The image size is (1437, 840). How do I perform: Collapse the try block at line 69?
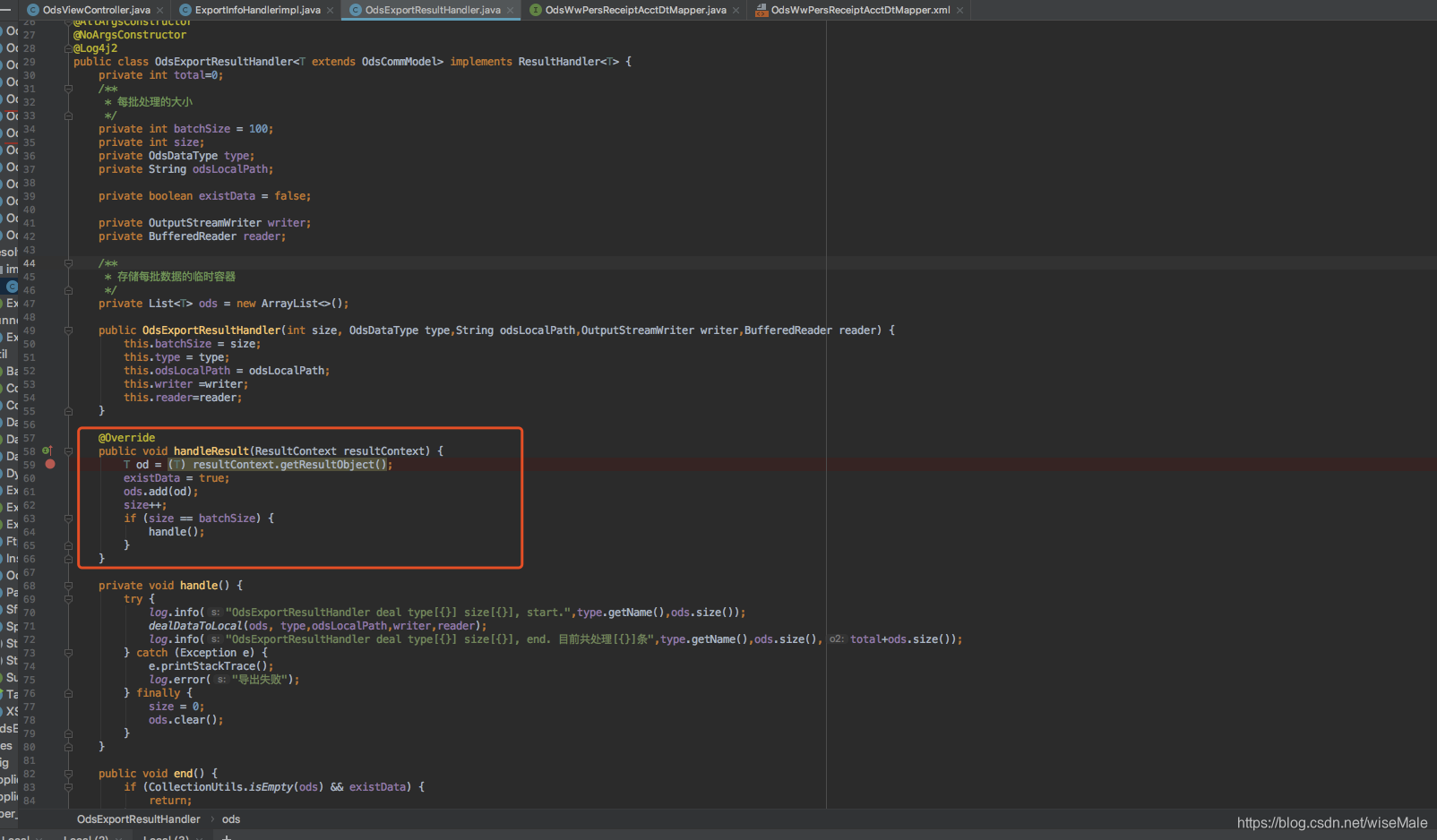pyautogui.click(x=68, y=599)
